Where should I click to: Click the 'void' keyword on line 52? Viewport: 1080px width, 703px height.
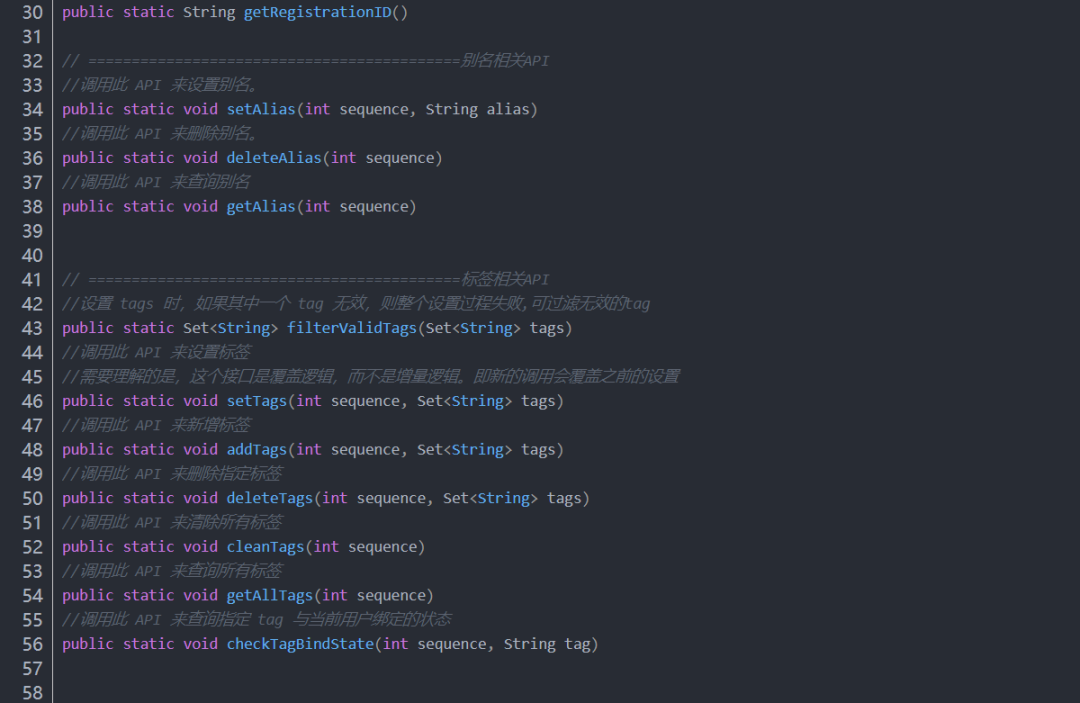[200, 547]
